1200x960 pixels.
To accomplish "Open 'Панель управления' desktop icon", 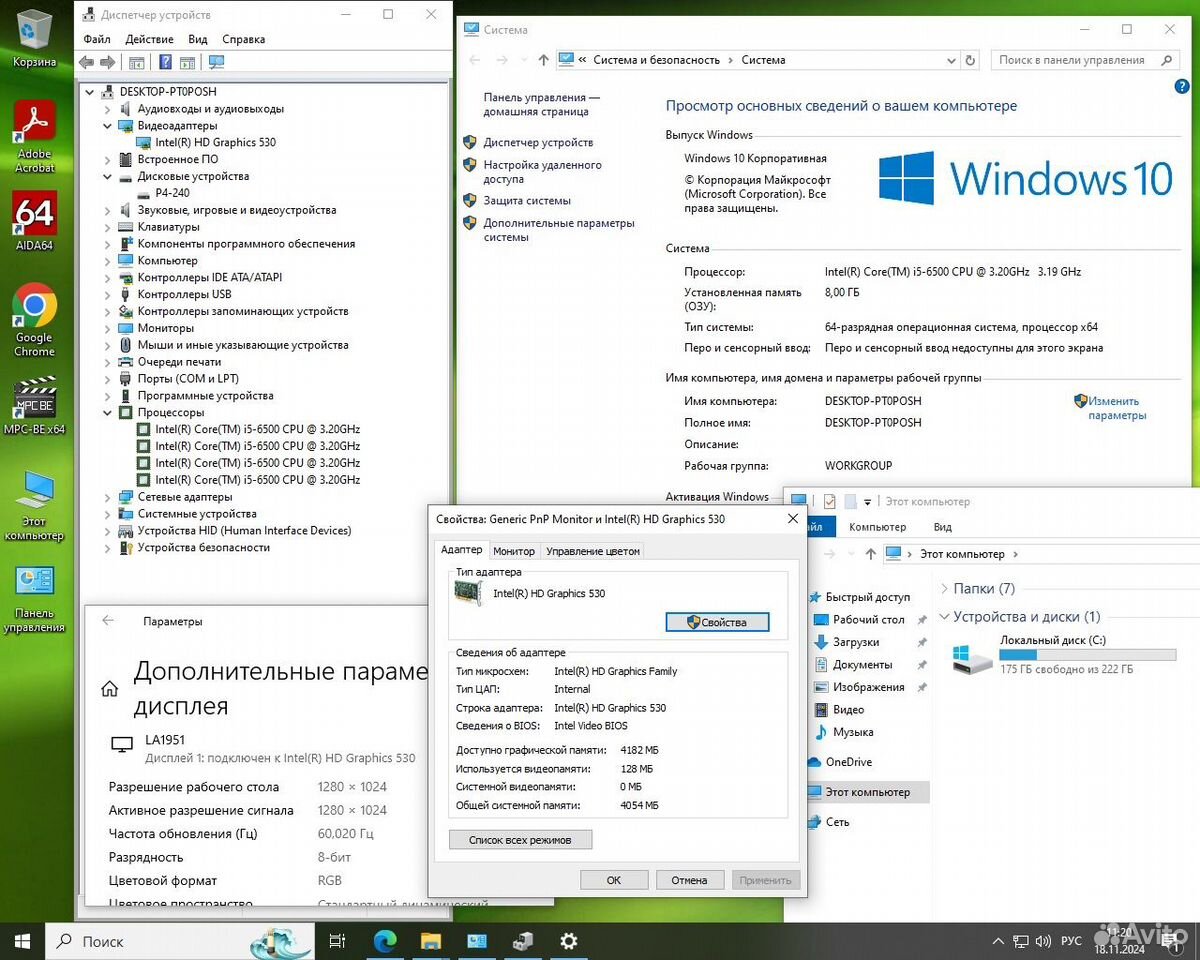I will (x=34, y=598).
